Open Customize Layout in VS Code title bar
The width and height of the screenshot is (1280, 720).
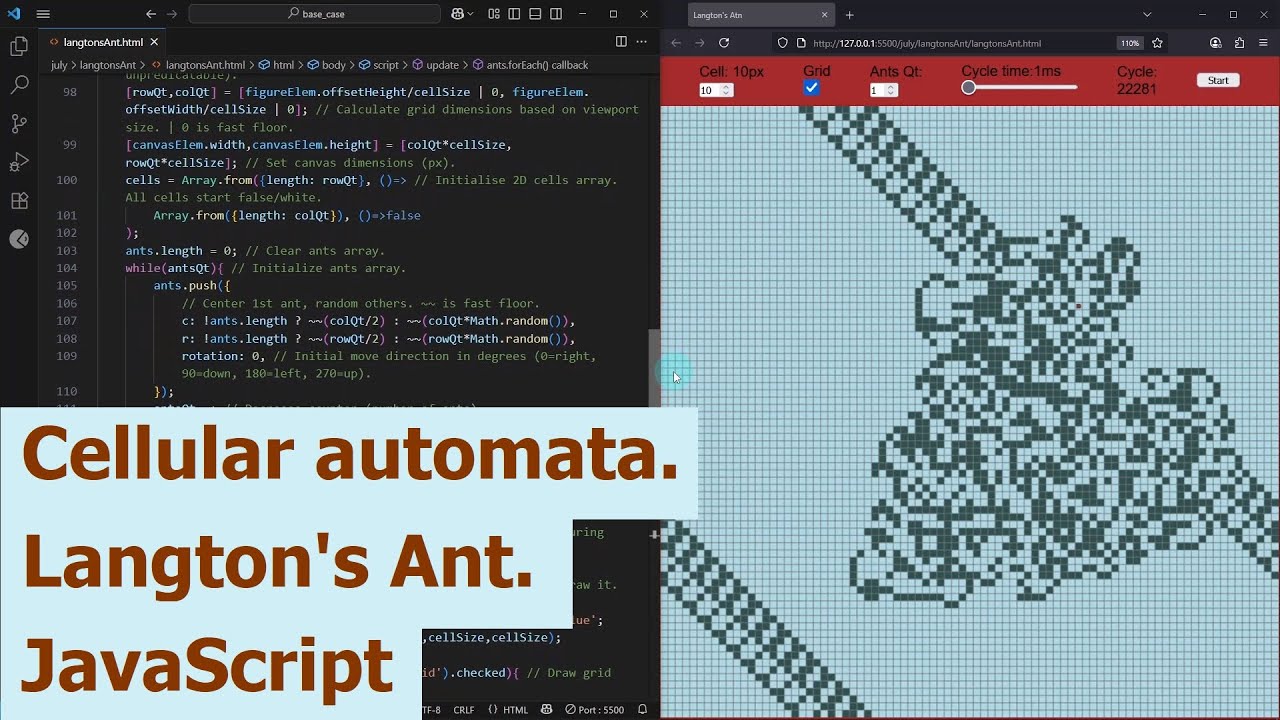(494, 14)
